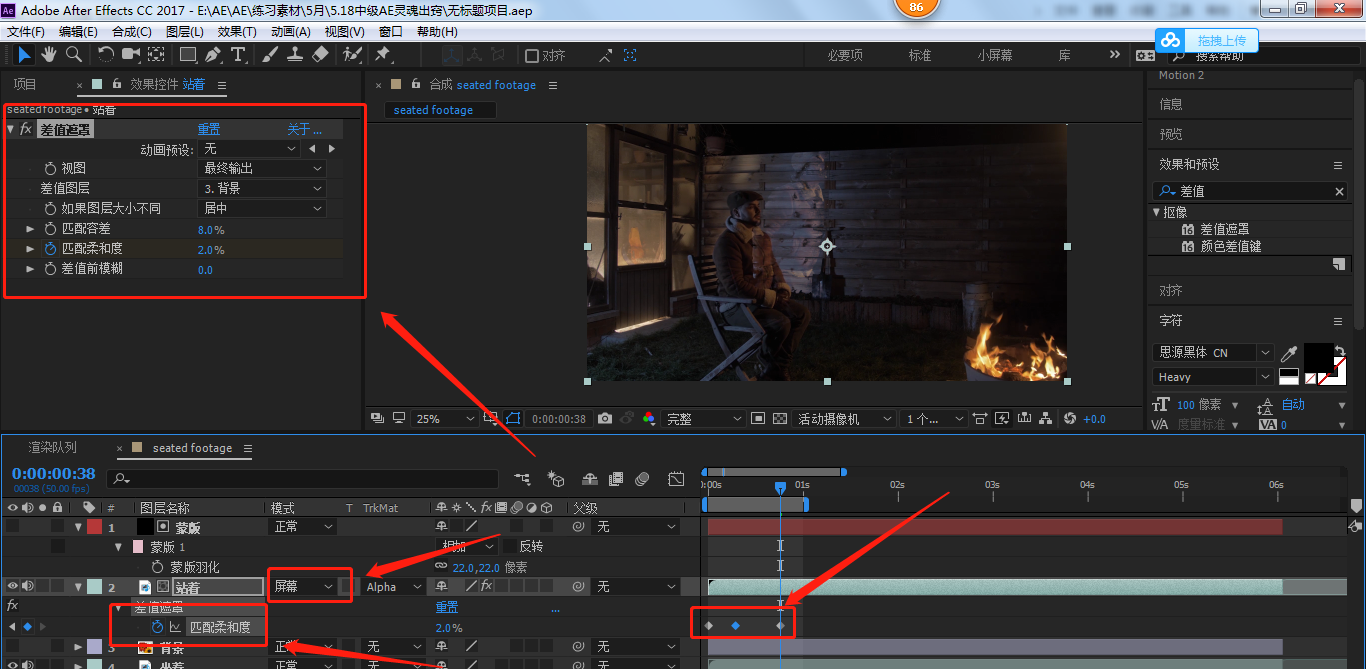This screenshot has width=1366, height=669.
Task: Select the Hand tool
Action: [x=49, y=54]
